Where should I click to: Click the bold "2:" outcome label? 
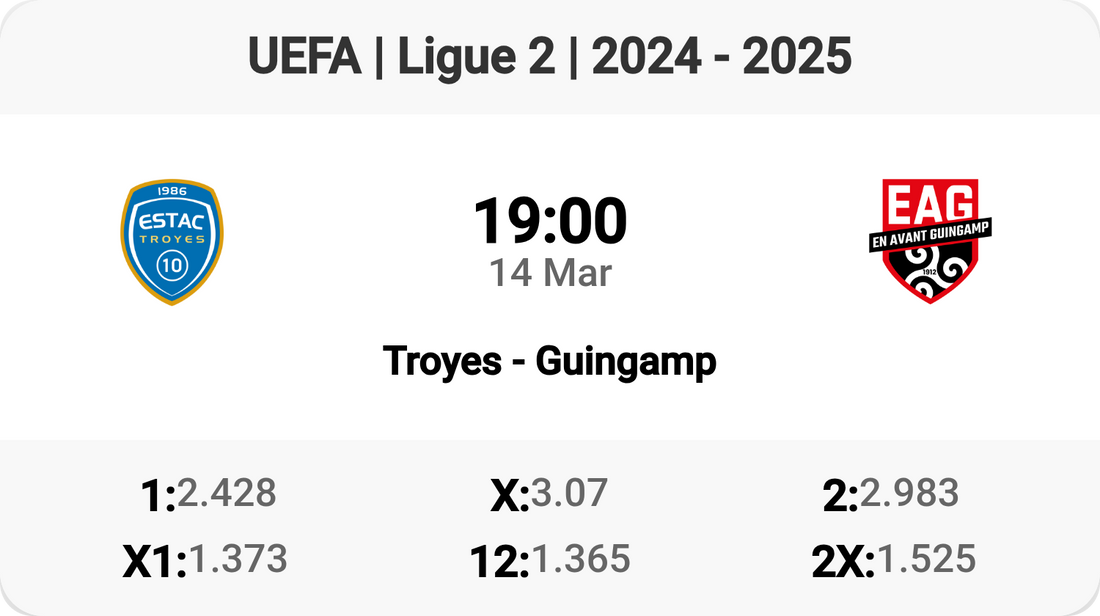tap(841, 495)
